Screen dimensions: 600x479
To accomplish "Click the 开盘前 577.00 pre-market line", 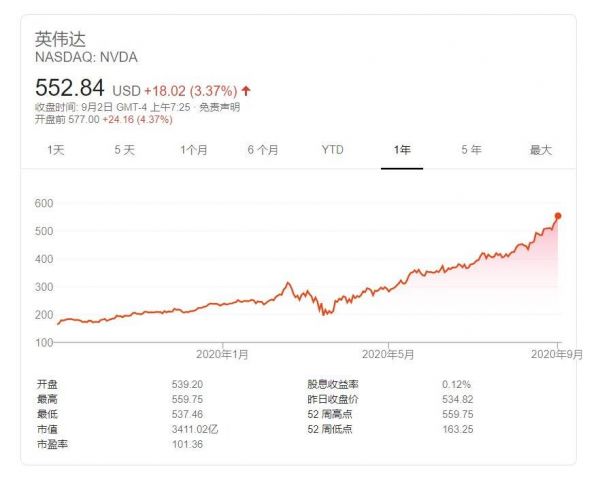I will (x=104, y=119).
